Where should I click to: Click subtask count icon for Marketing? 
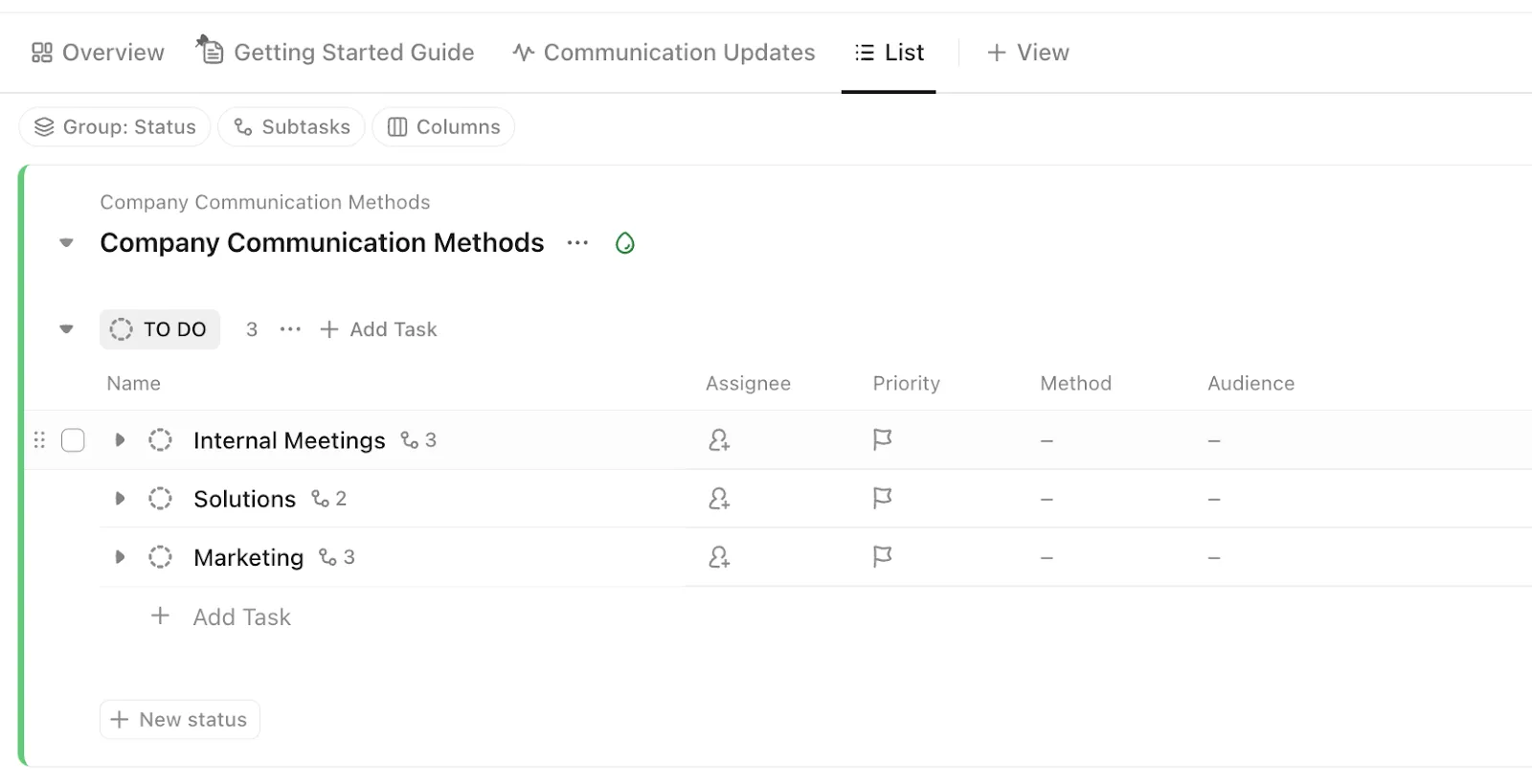pos(336,557)
